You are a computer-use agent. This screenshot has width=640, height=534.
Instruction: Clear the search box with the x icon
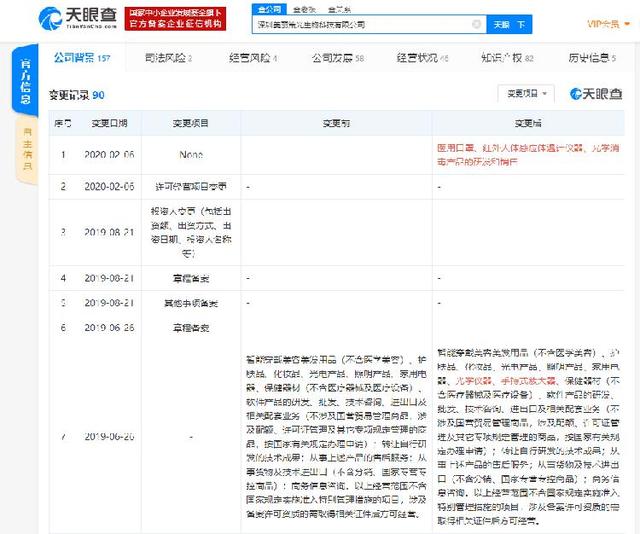click(476, 24)
